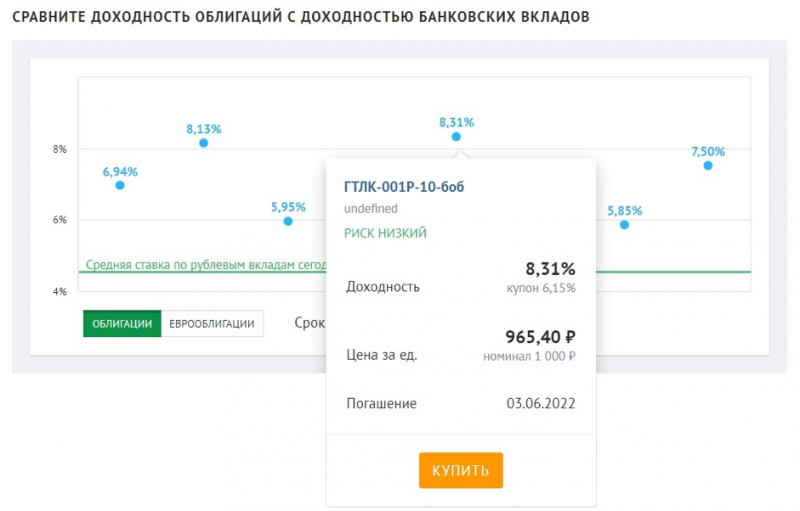This screenshot has width=800, height=511.
Task: Click the 'Срок' label beside the tabs
Action: 309,323
